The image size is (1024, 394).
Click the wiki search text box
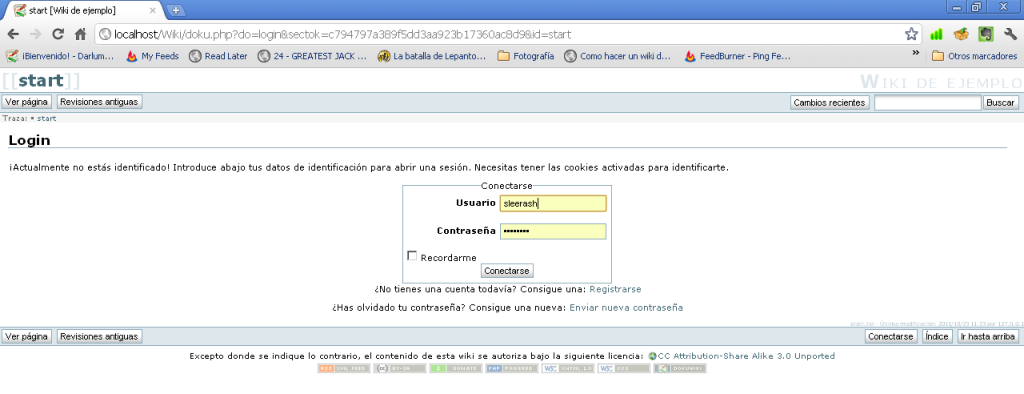pyautogui.click(x=927, y=103)
